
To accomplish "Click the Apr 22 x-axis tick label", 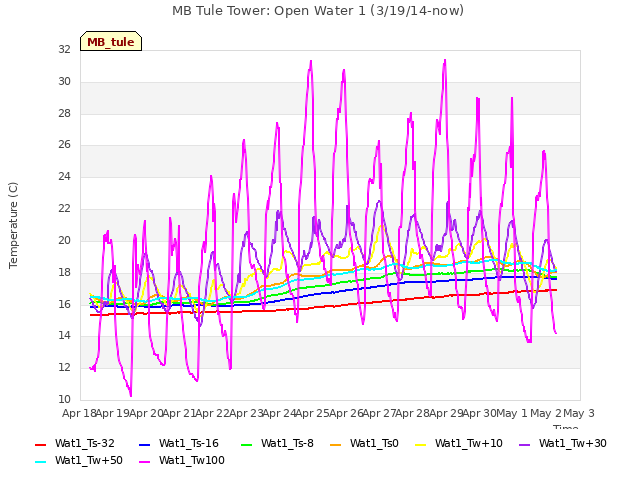I will click(x=212, y=413).
